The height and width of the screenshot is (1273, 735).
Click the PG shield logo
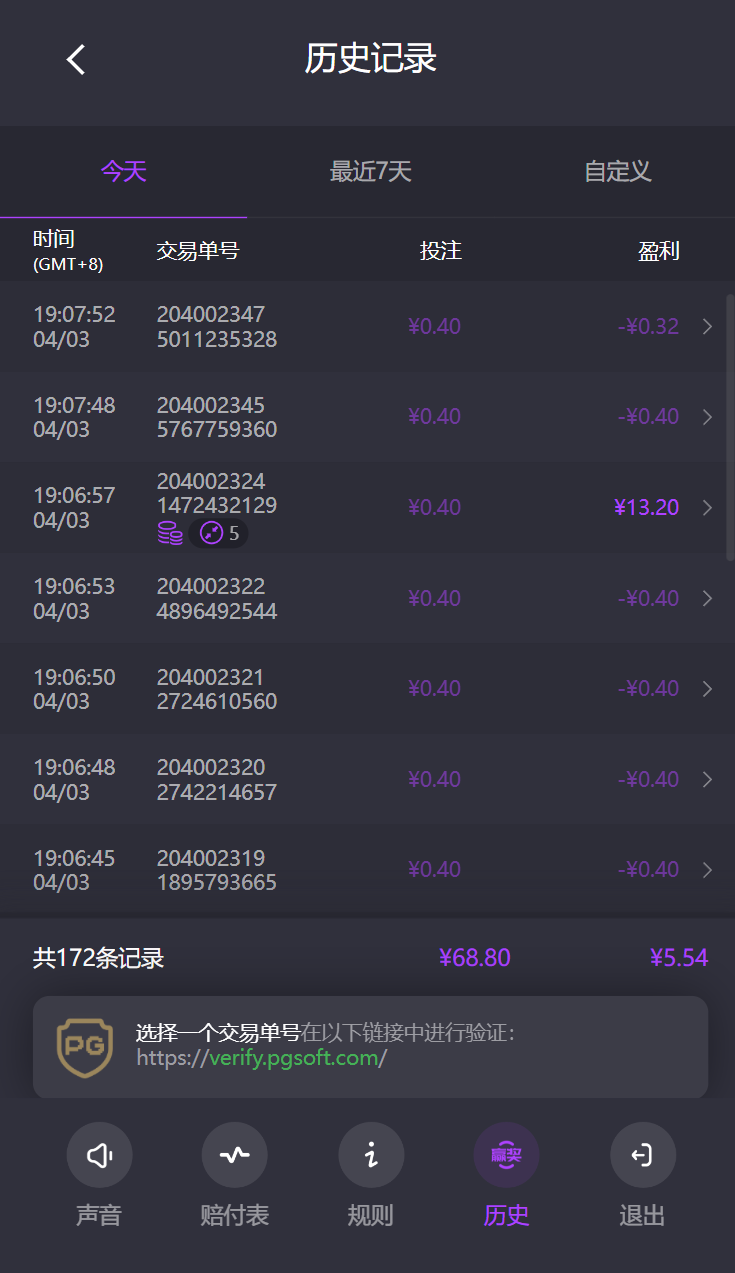[x=85, y=1047]
